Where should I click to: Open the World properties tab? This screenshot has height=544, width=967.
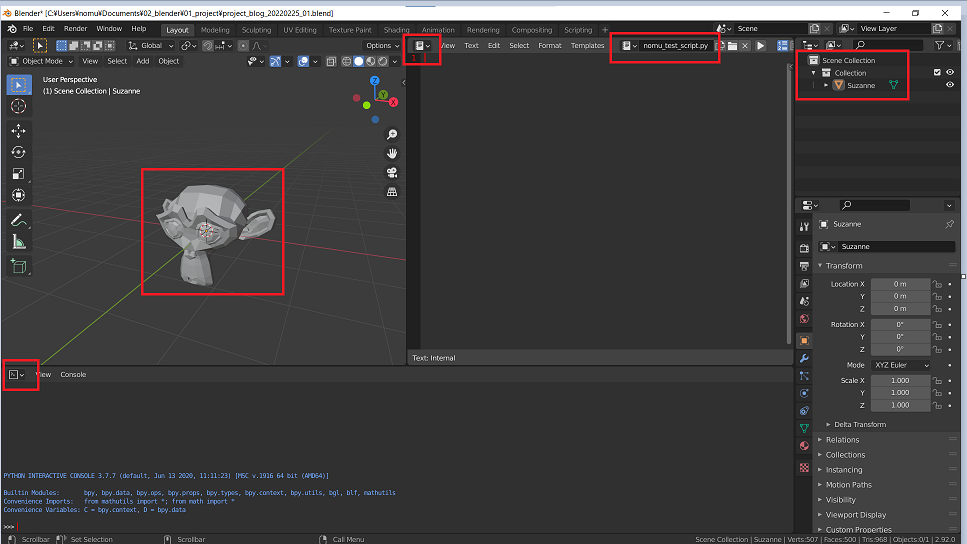804,319
